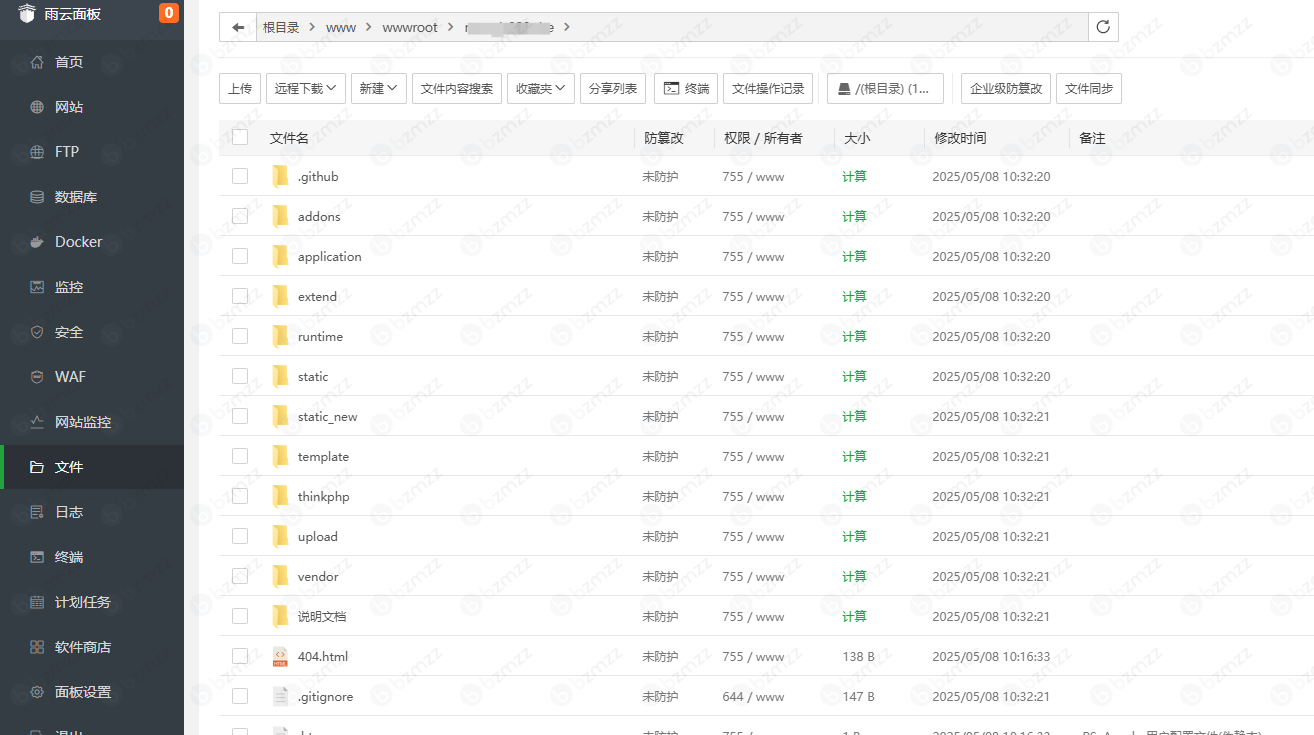Check the application row checkbox
1314x735 pixels.
point(240,256)
